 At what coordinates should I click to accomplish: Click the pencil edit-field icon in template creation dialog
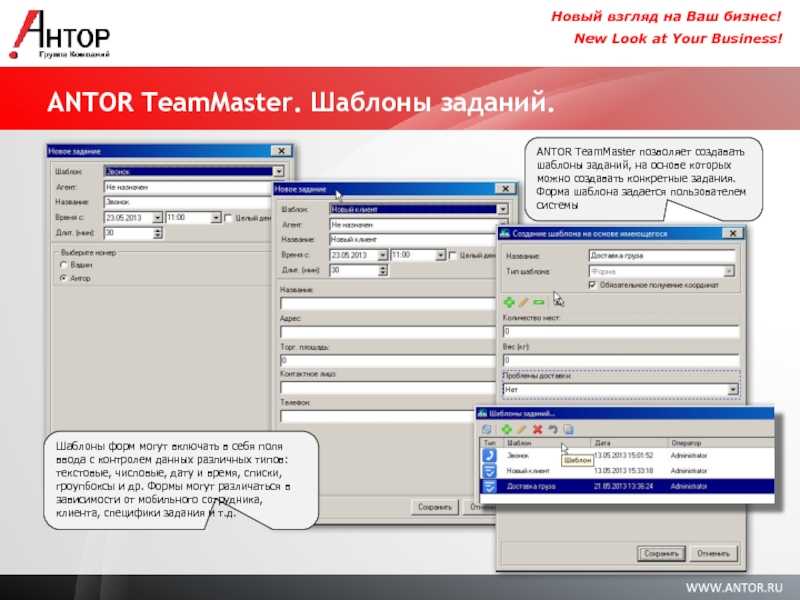(x=523, y=302)
